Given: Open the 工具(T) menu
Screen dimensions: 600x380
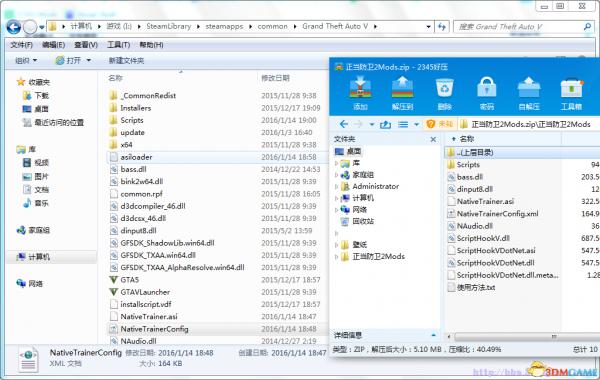Looking at the screenshot, I should point(118,45).
